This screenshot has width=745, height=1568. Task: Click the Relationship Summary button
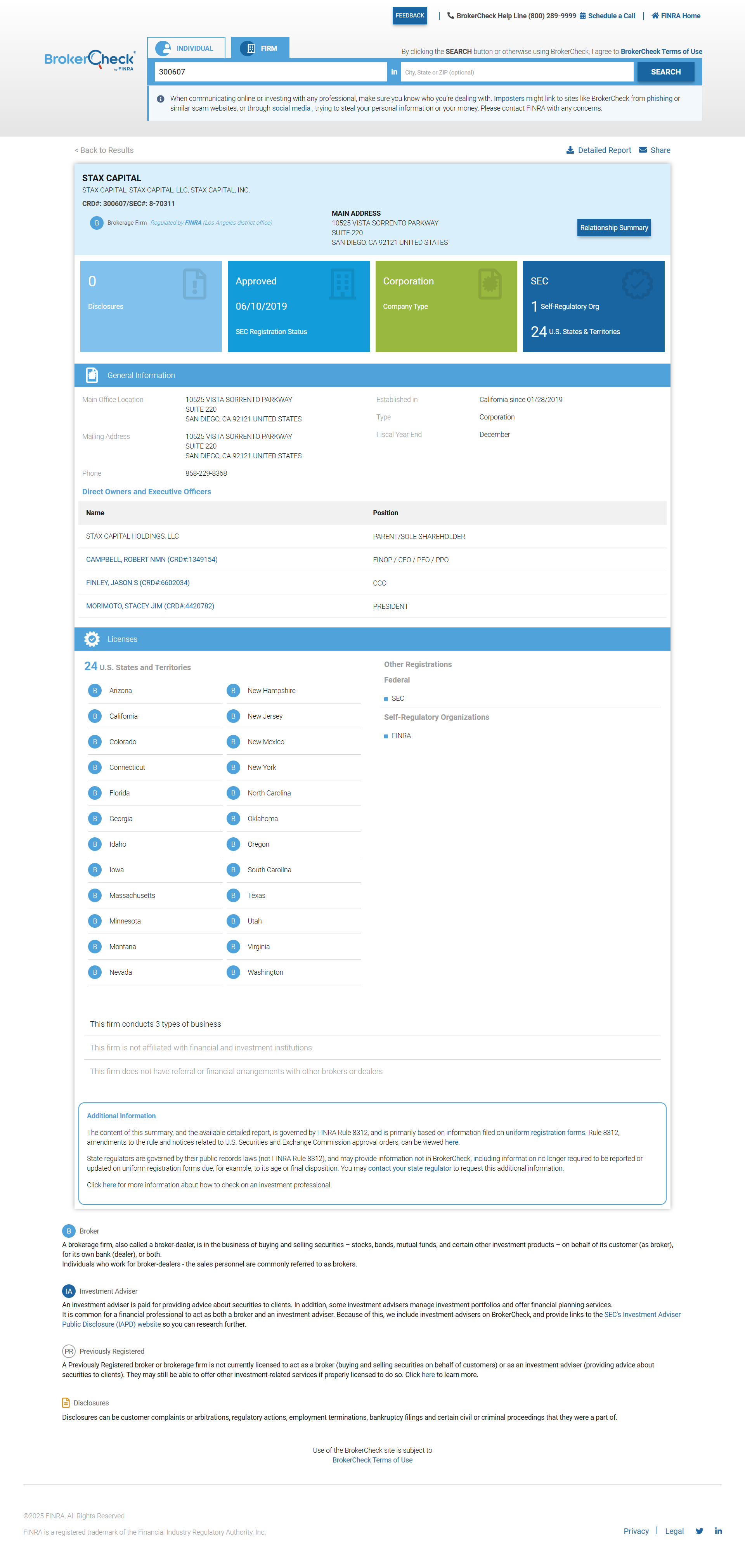point(613,228)
